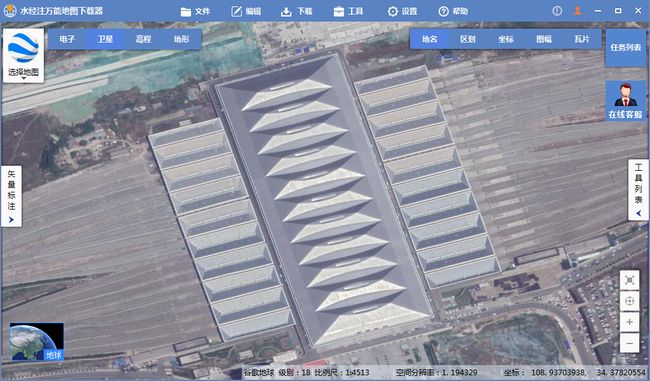Click the app logo in title bar
The height and width of the screenshot is (381, 650).
pyautogui.click(x=10, y=11)
